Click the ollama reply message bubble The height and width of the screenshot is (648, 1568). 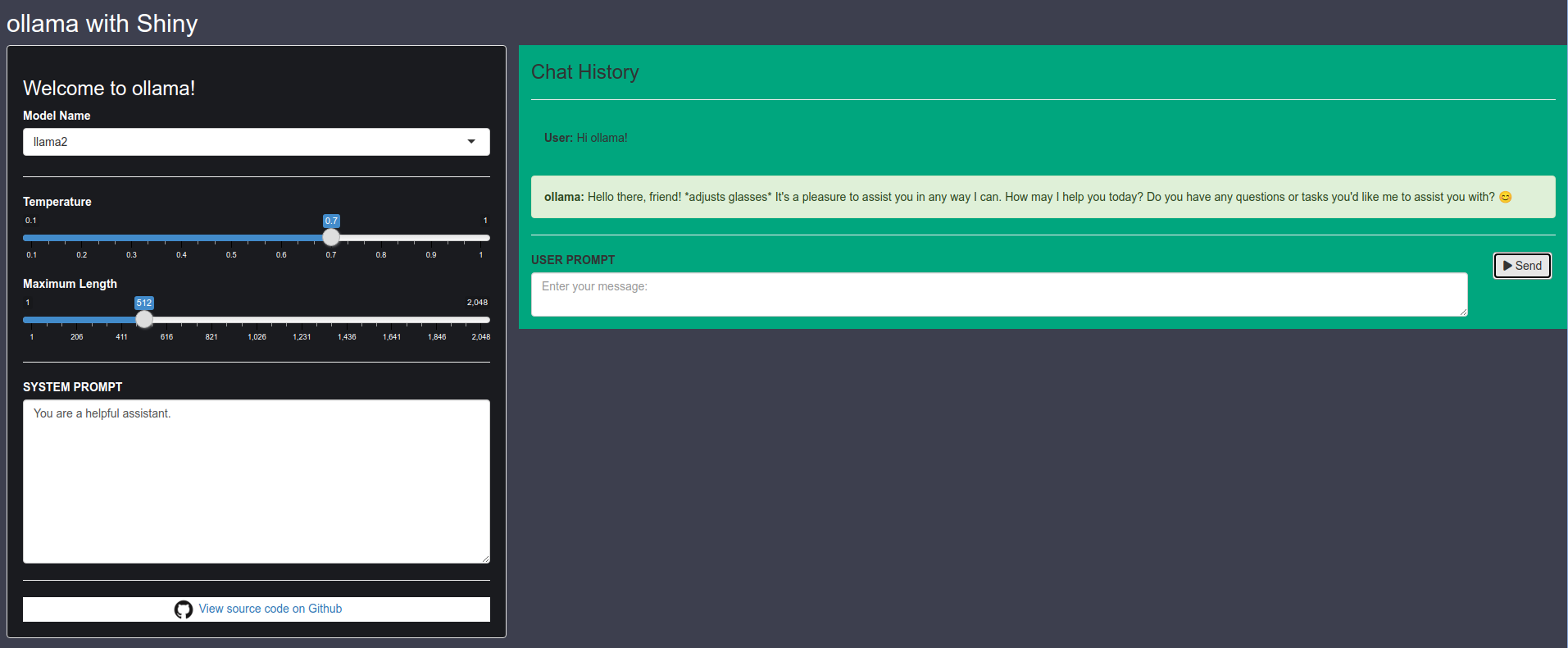point(1043,197)
